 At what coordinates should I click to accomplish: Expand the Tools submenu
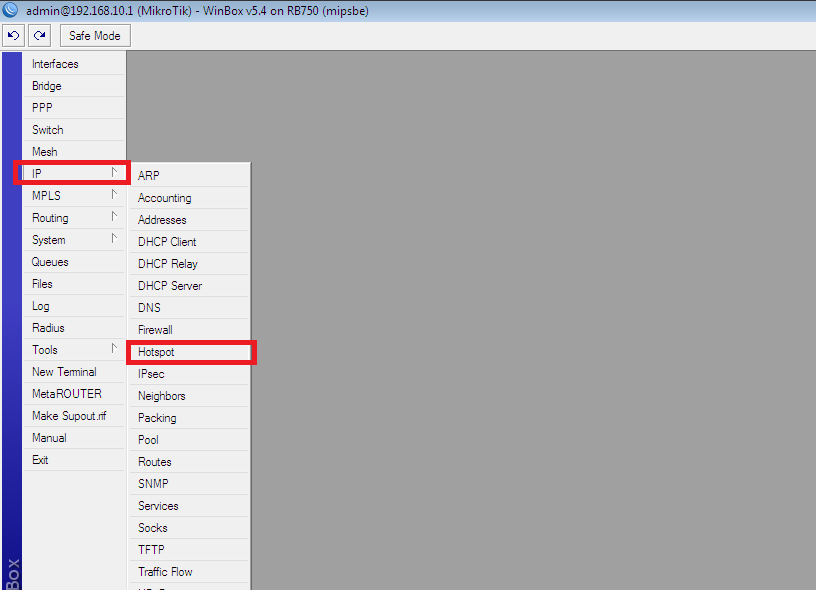point(74,350)
